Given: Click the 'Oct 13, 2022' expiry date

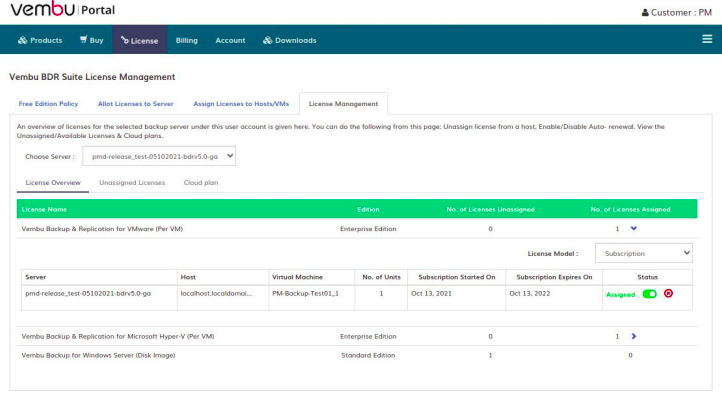Looking at the screenshot, I should tap(530, 293).
